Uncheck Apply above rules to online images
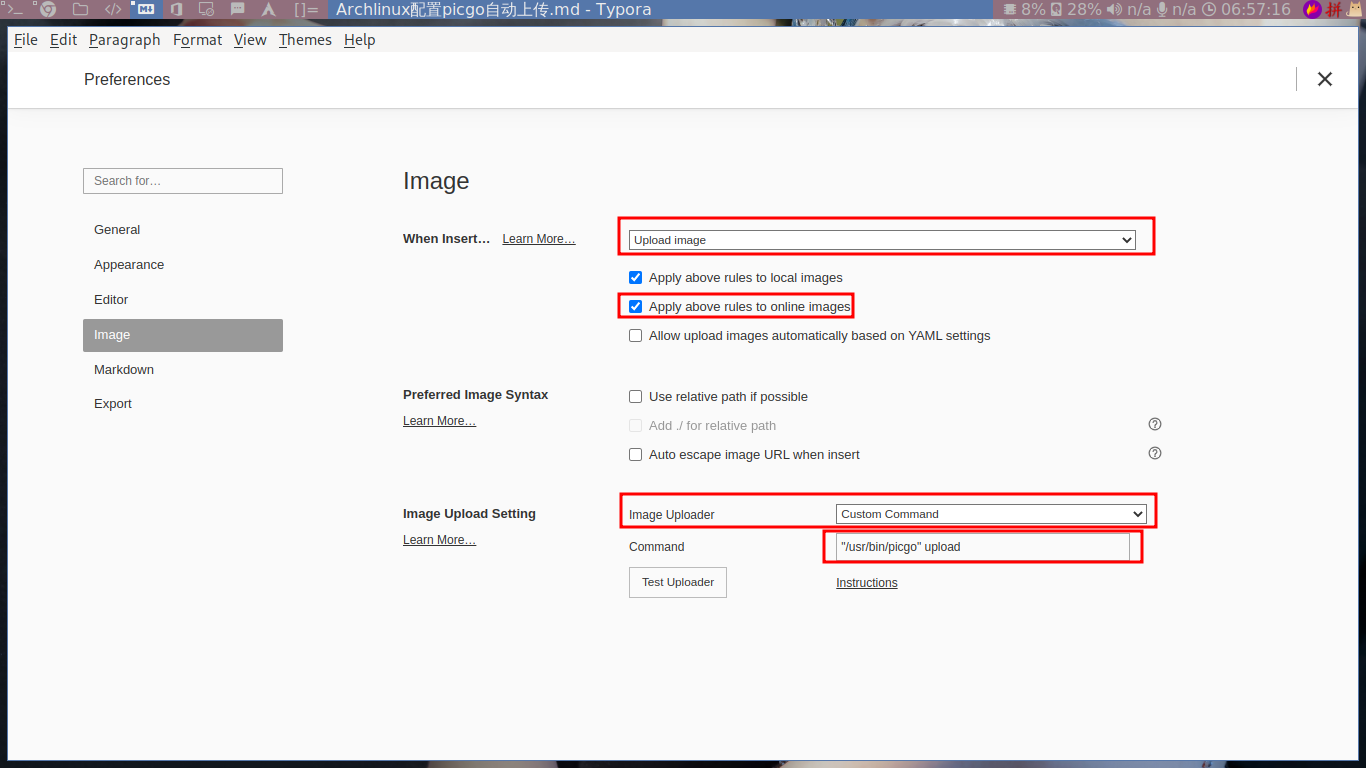 tap(635, 306)
